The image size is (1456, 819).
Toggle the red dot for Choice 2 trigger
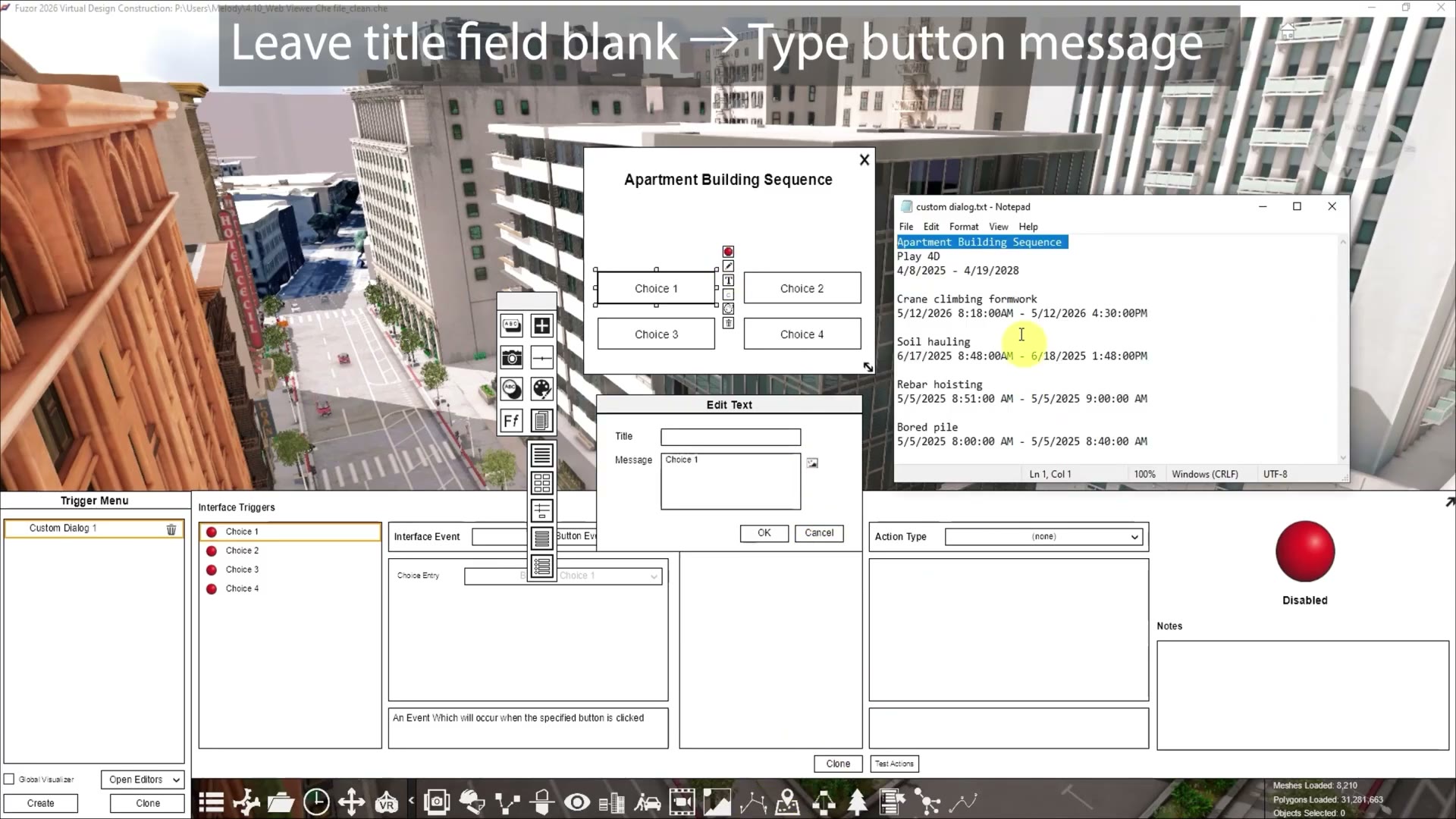click(212, 551)
